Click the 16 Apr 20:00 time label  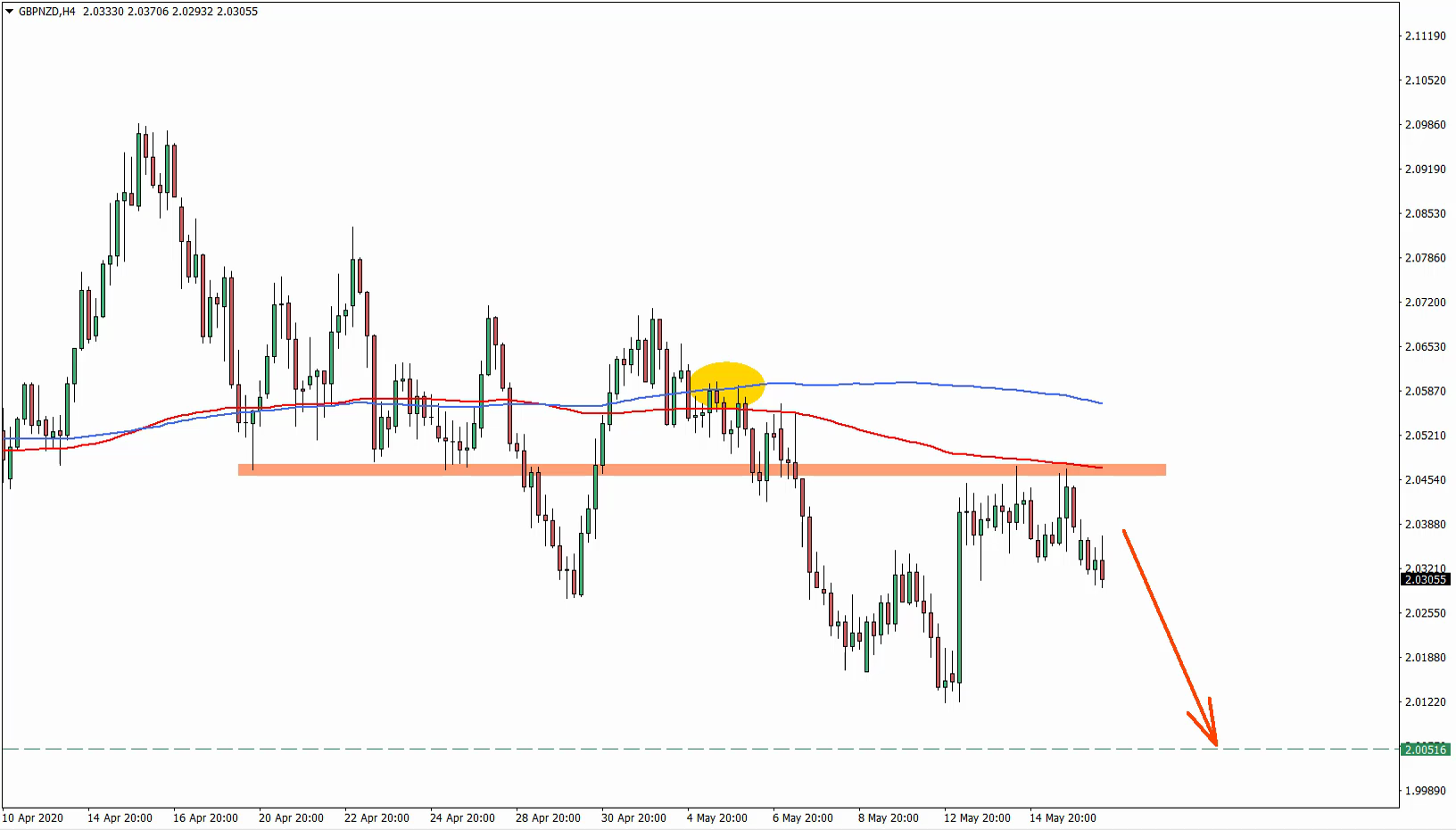click(205, 818)
